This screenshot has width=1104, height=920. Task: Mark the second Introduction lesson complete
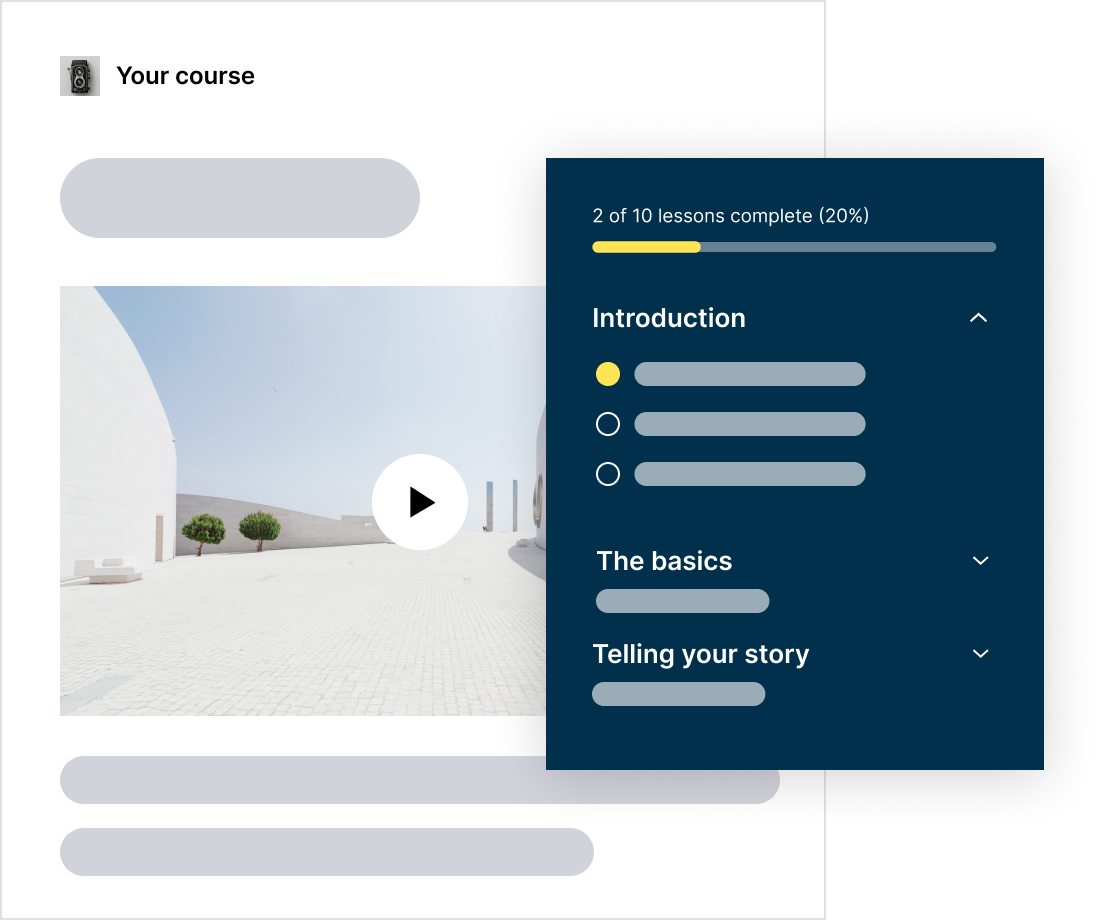(x=608, y=423)
